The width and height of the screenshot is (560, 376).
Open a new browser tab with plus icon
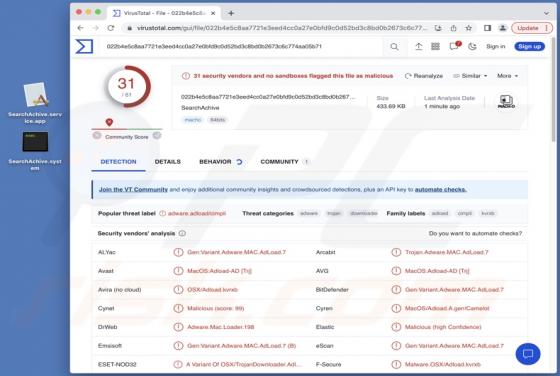[231, 13]
